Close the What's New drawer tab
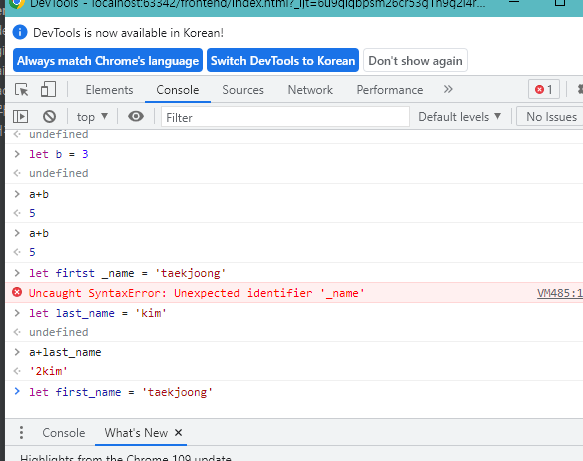This screenshot has width=583, height=461. click(178, 432)
